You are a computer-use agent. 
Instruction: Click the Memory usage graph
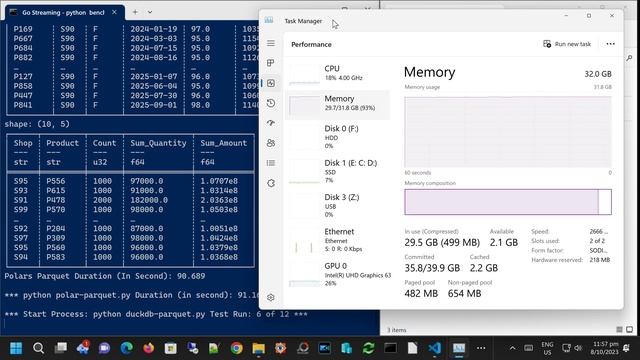click(x=508, y=132)
